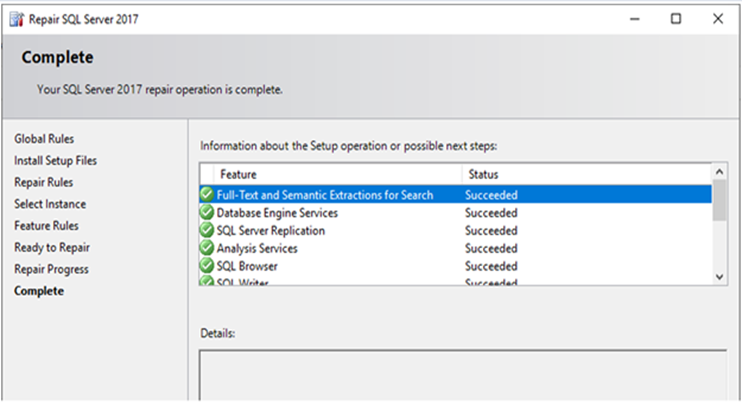Image resolution: width=742 pixels, height=405 pixels.
Task: Click green checkmark beside SQL Server Replication
Action: pos(207,231)
